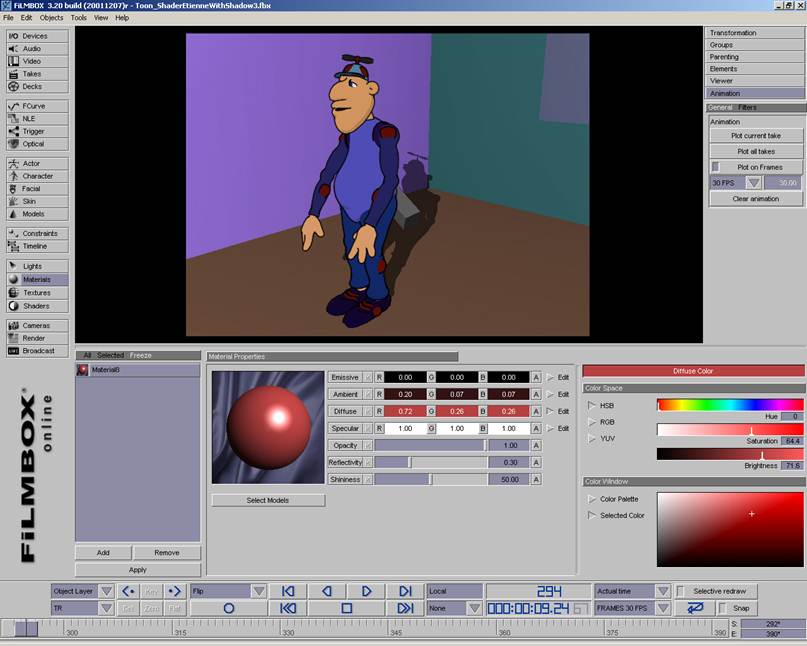Switch to the Filters tab

coord(747,108)
